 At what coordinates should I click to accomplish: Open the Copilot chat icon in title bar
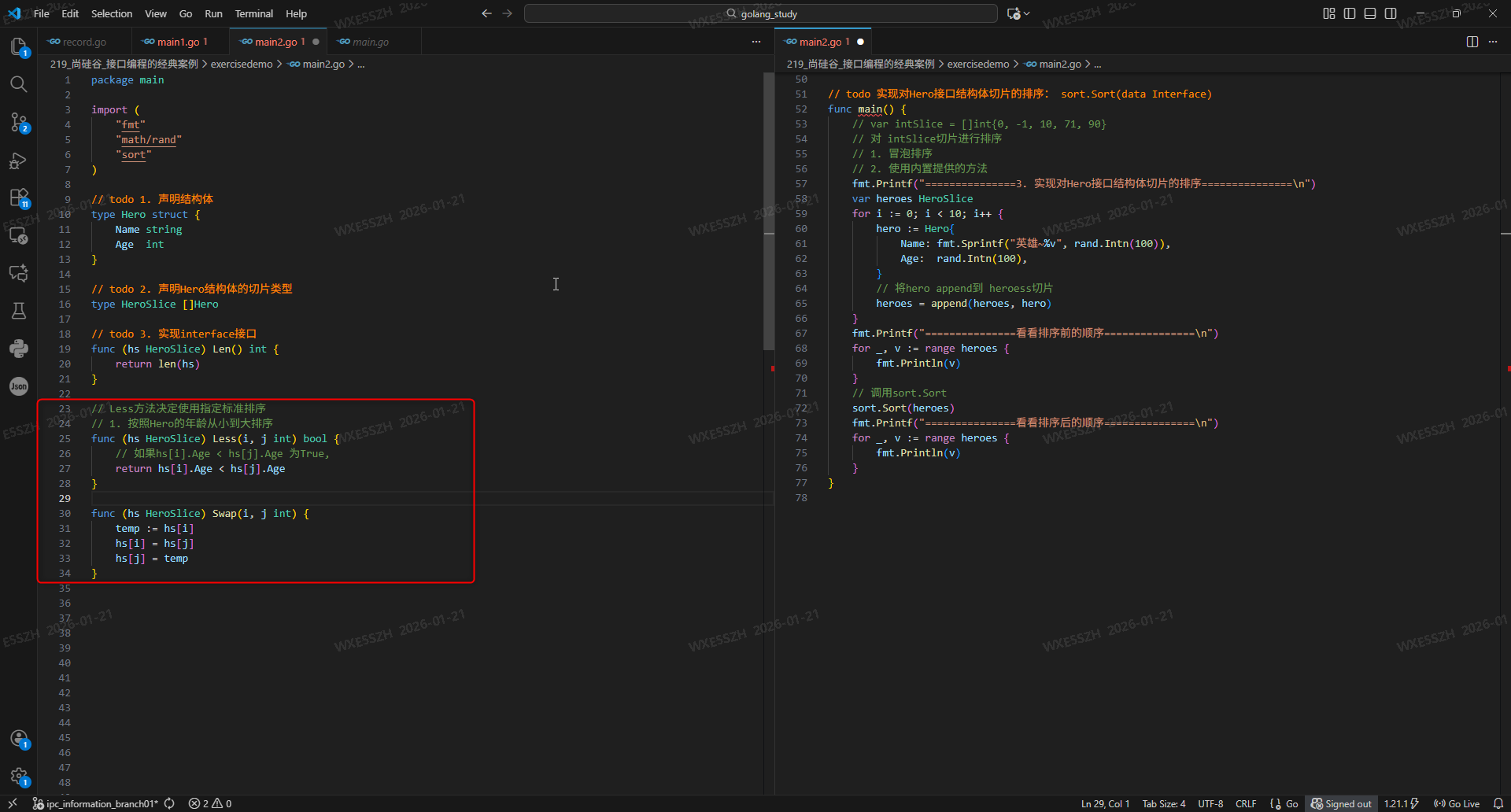click(x=1014, y=13)
